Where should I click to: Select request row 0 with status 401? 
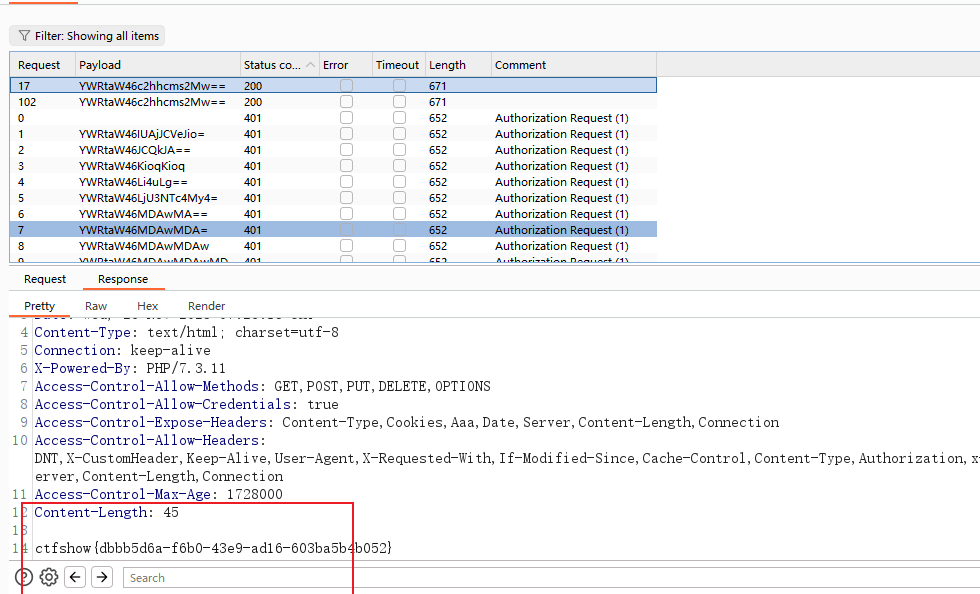pyautogui.click(x=333, y=118)
